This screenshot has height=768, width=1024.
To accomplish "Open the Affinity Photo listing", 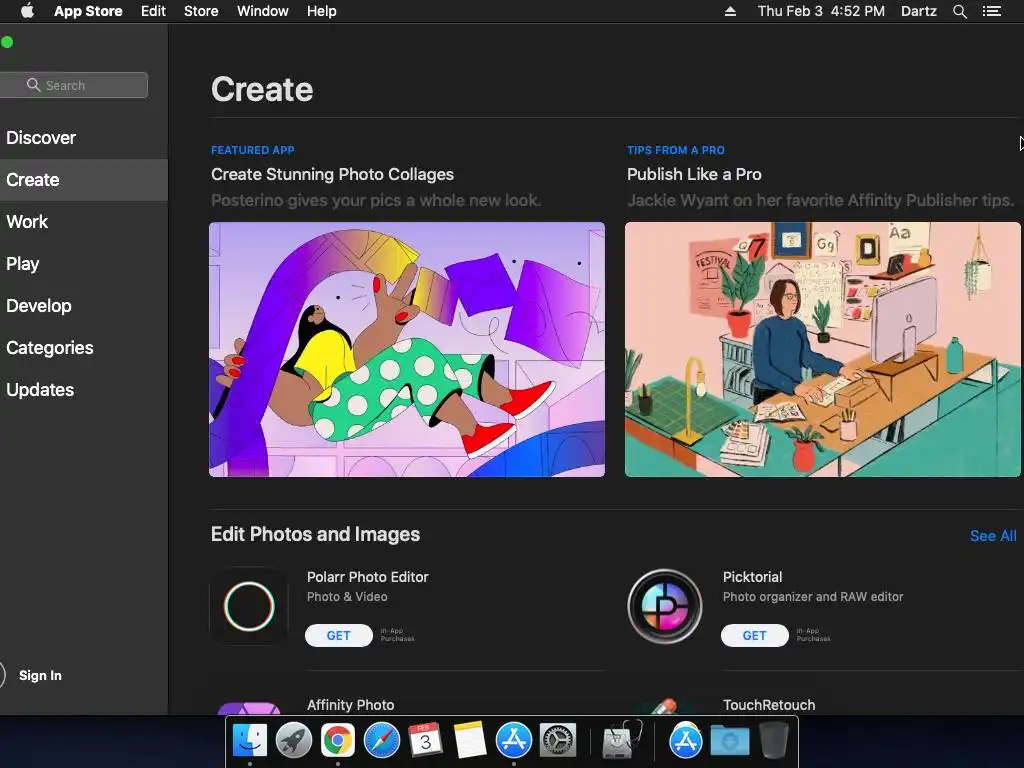I will [x=351, y=705].
